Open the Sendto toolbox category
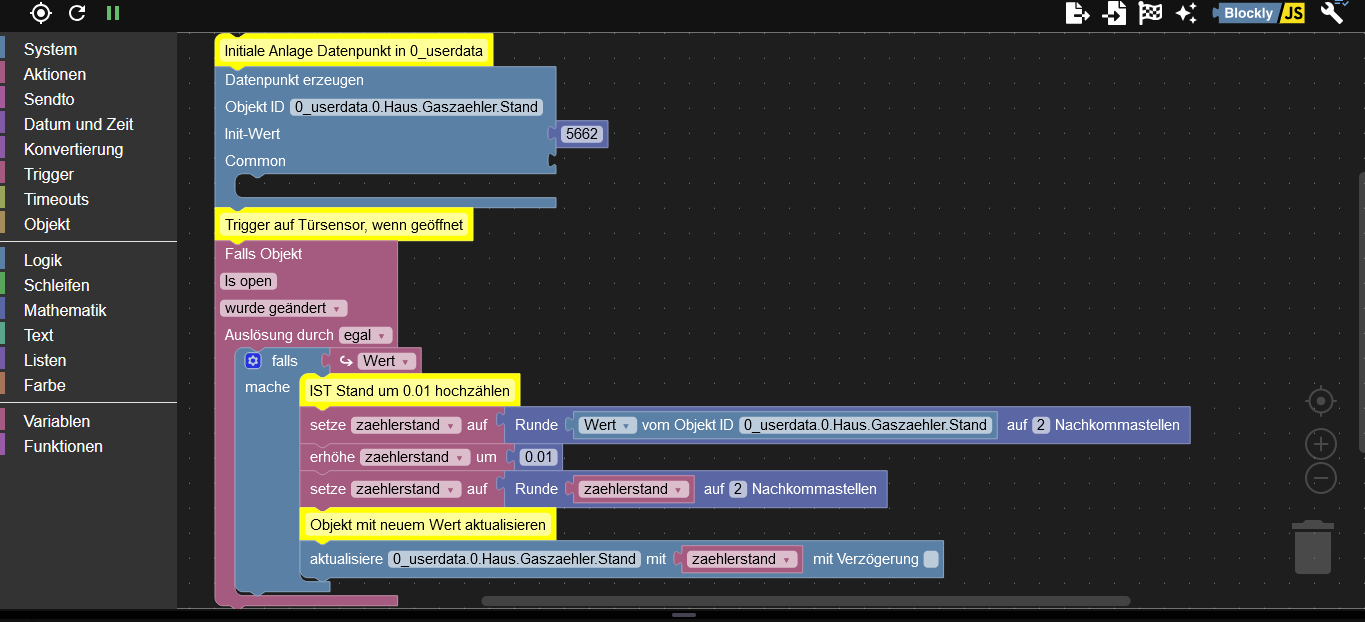This screenshot has width=1365, height=622. click(x=49, y=99)
